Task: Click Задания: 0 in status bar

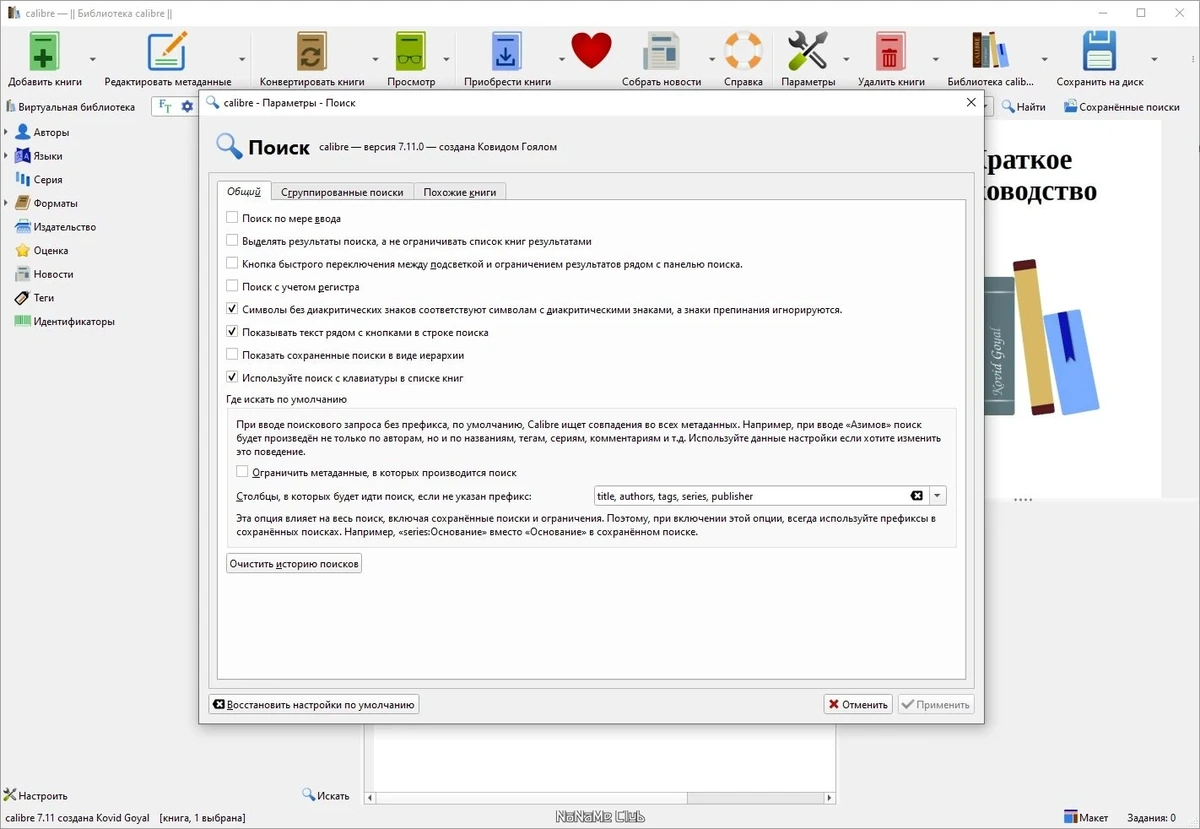Action: coord(1151,818)
